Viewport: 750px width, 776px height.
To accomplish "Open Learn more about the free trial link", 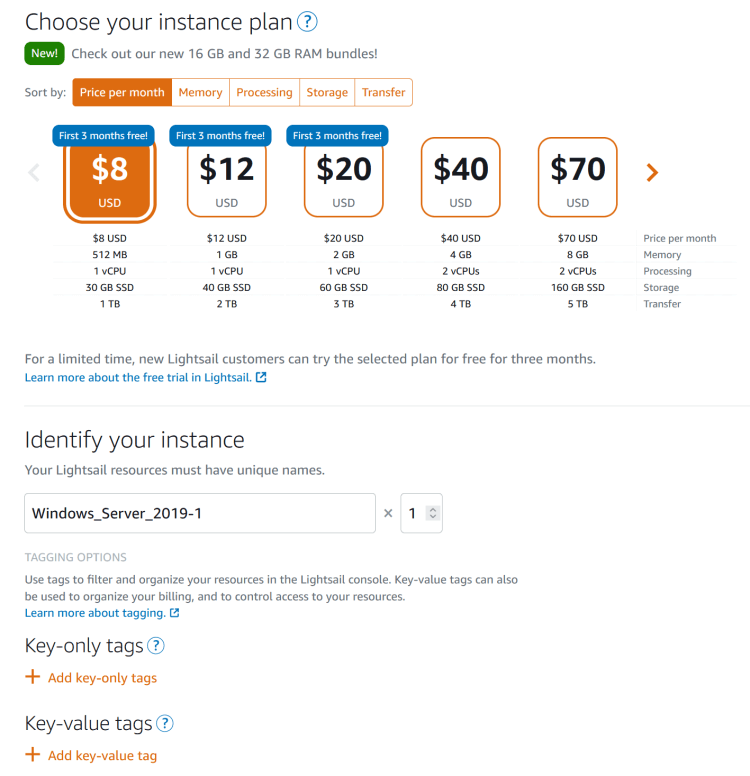I will (x=138, y=378).
